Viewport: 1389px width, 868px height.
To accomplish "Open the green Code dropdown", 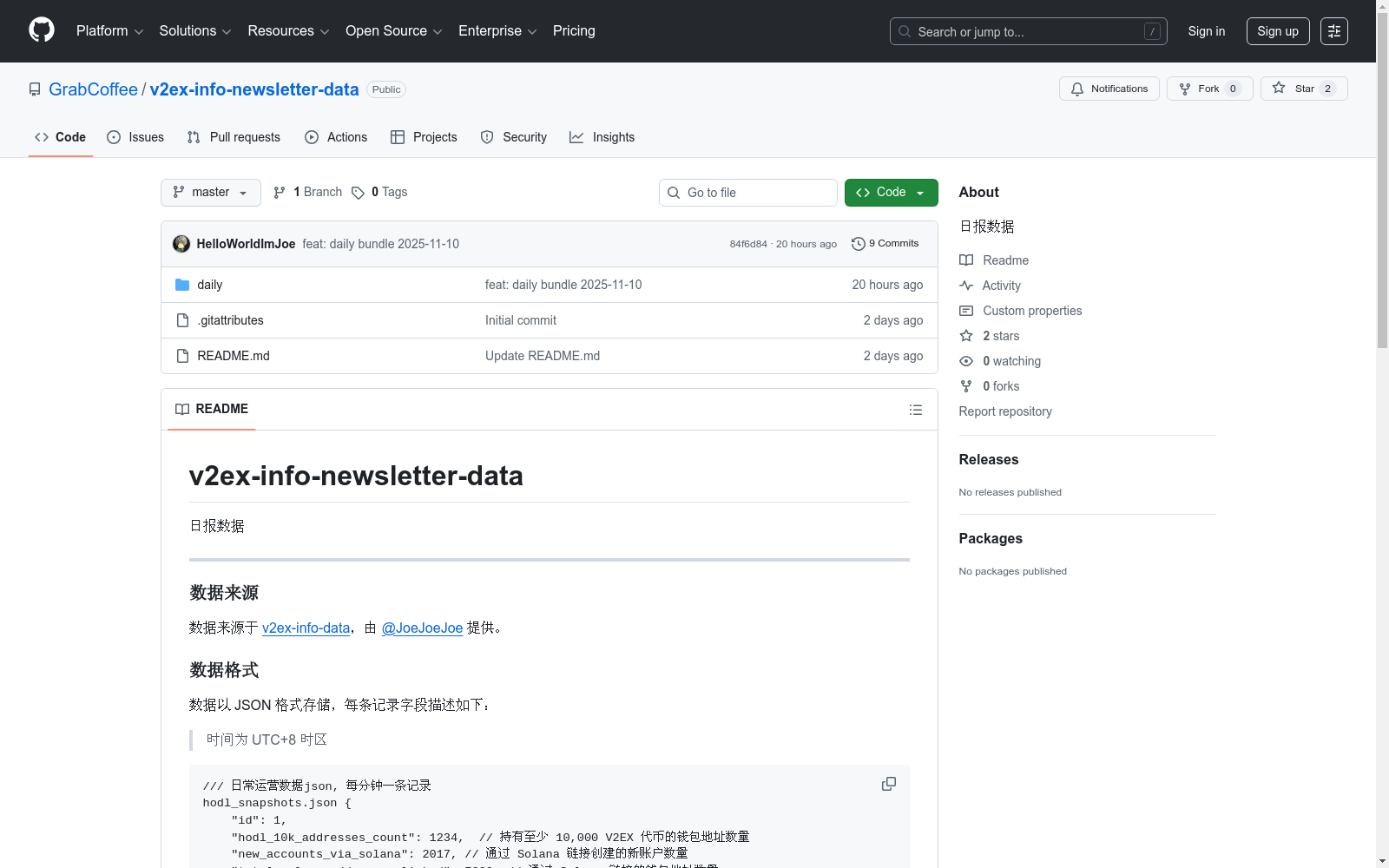I will click(891, 193).
